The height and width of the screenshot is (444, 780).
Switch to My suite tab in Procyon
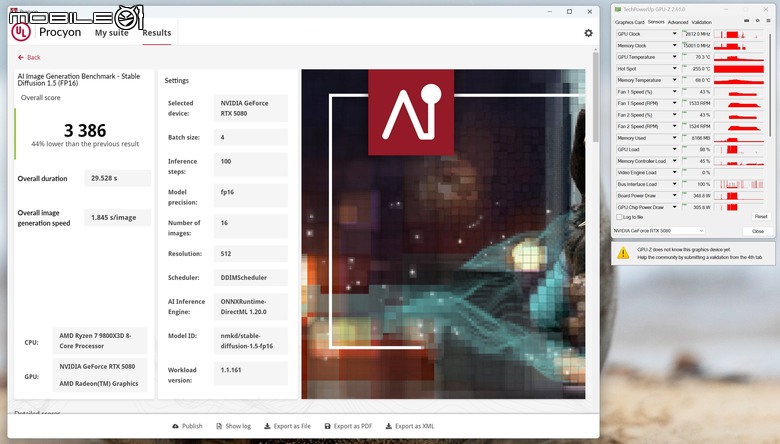tap(111, 33)
